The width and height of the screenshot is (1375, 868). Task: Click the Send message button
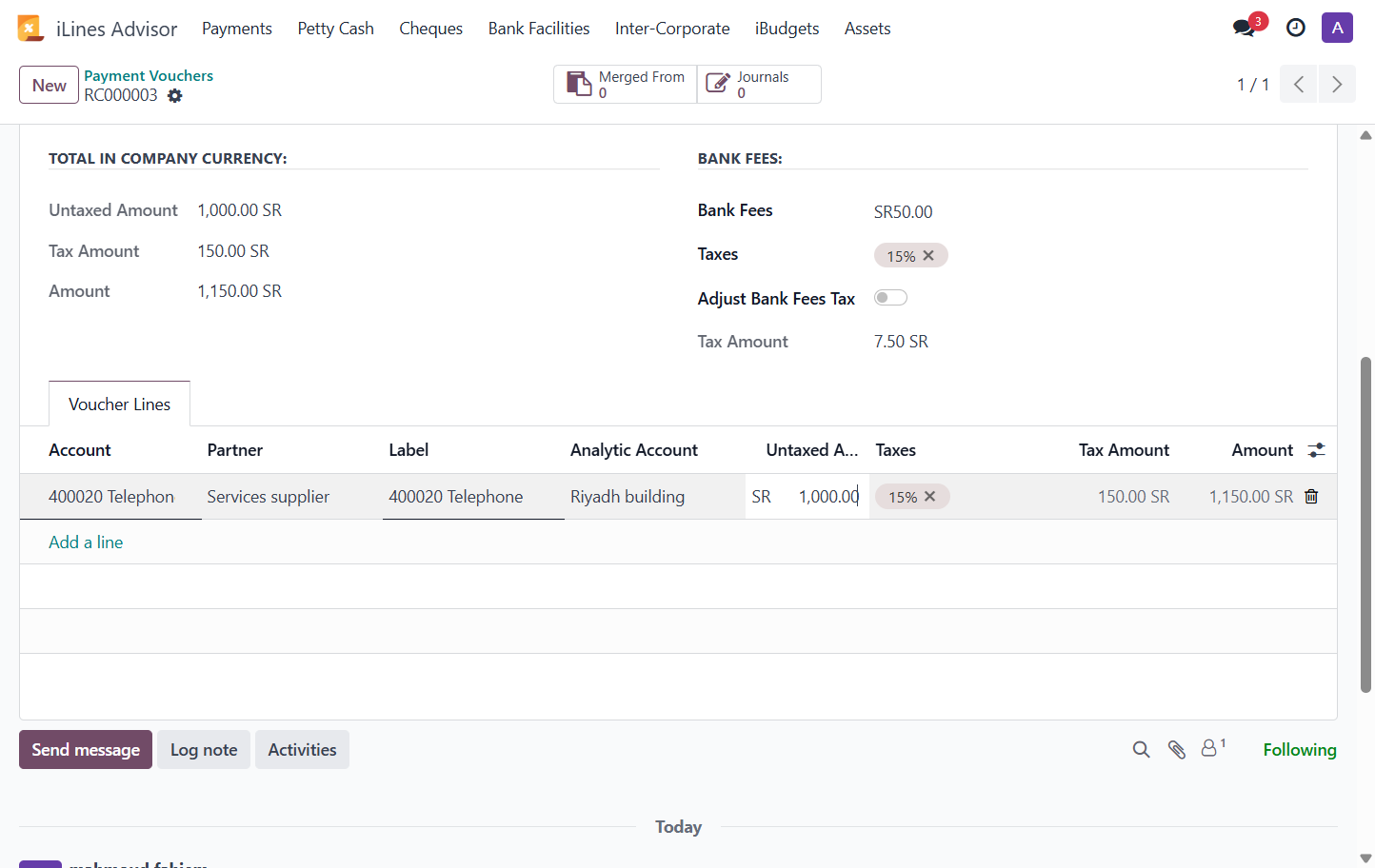click(x=86, y=750)
